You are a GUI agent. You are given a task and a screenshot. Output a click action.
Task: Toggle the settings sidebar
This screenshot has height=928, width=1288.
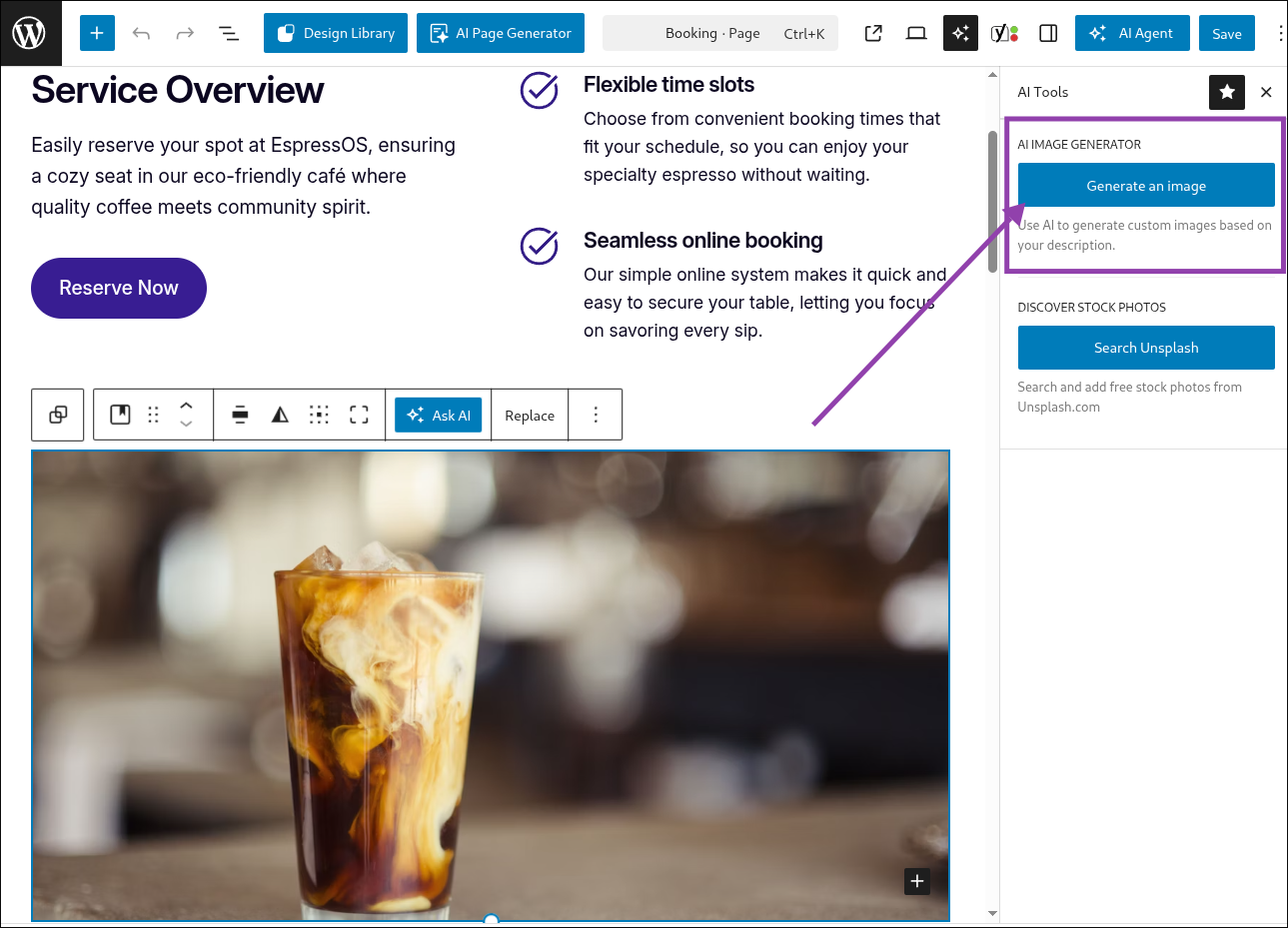click(1048, 33)
